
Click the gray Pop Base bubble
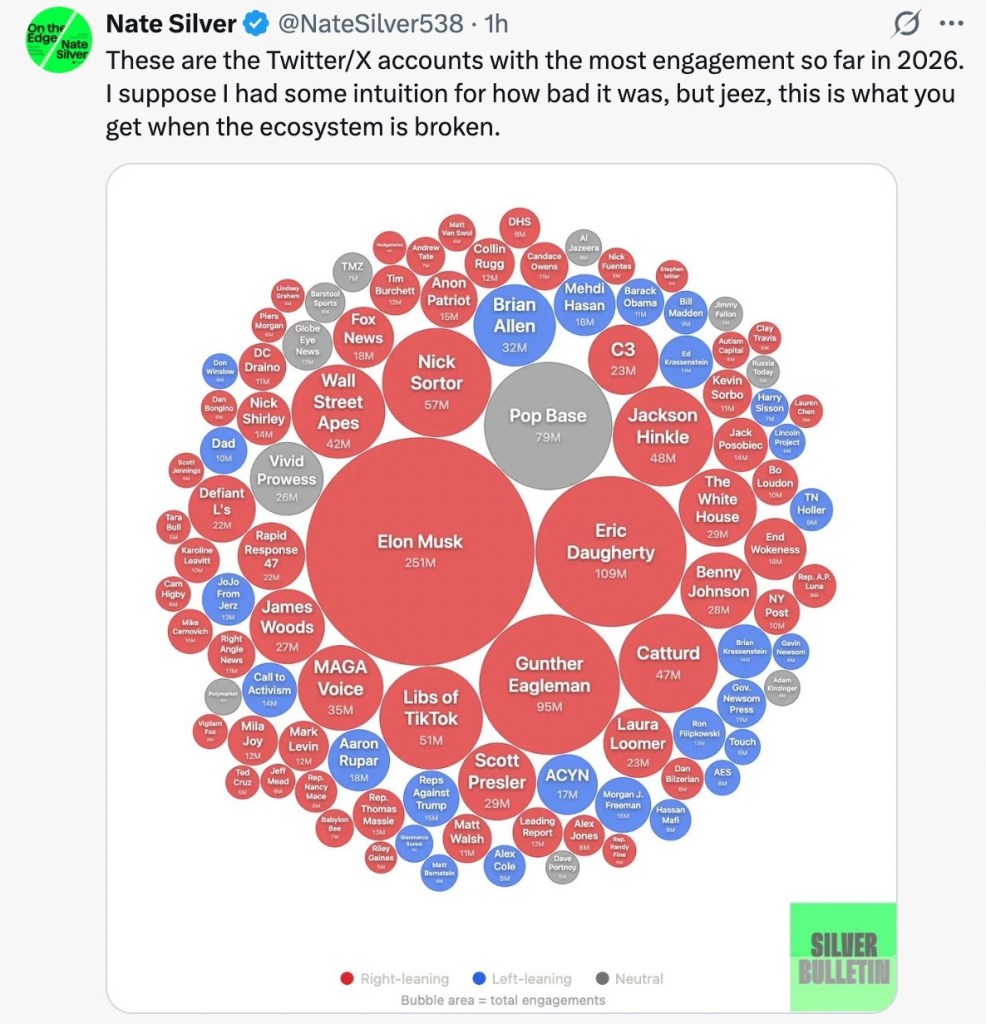point(548,425)
